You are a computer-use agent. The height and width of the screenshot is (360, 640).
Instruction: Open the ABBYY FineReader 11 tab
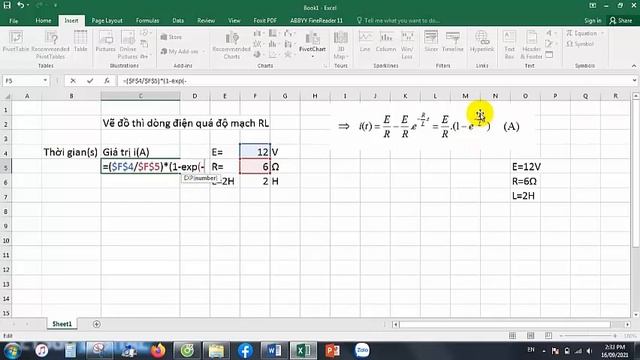point(316,20)
